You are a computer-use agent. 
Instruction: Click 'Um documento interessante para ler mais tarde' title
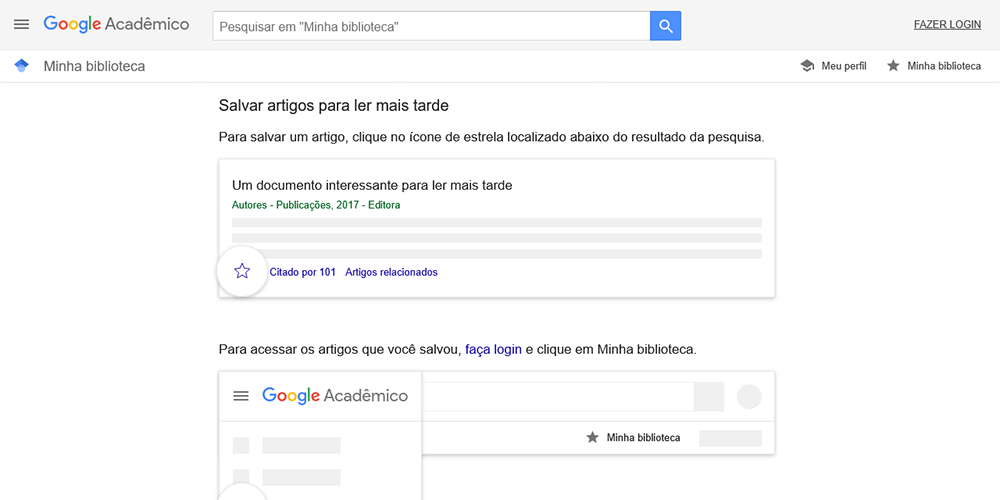tap(372, 186)
